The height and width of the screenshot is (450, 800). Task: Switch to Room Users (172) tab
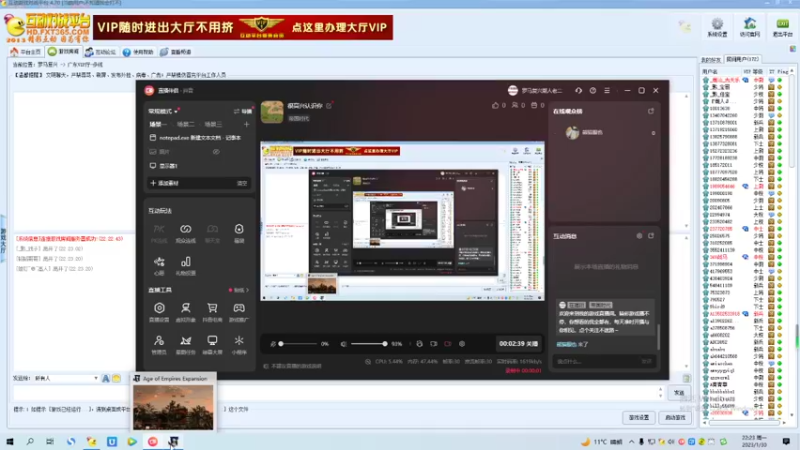point(742,59)
